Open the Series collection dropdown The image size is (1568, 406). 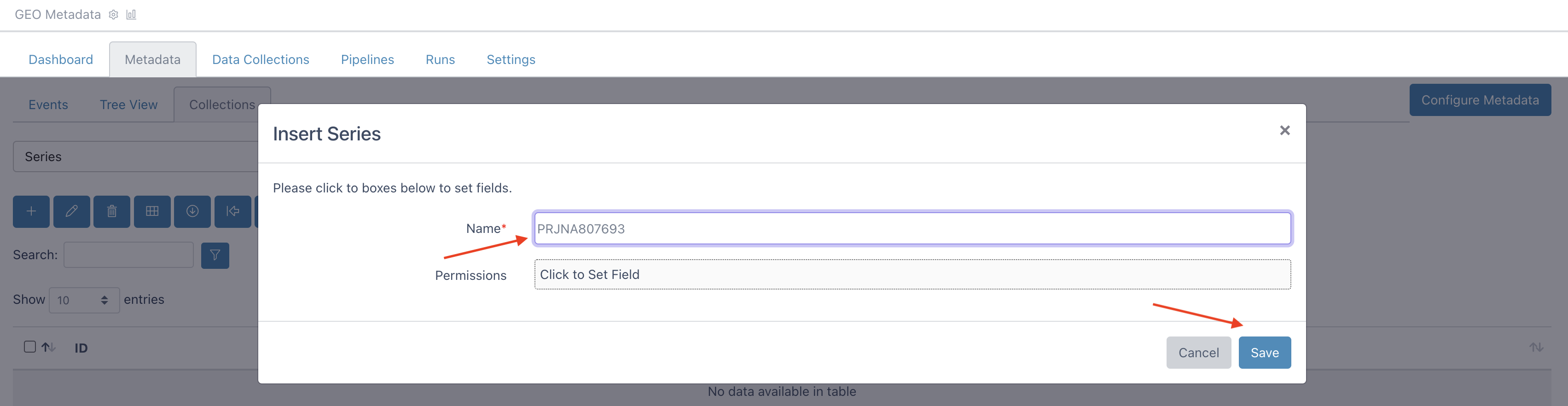click(135, 157)
